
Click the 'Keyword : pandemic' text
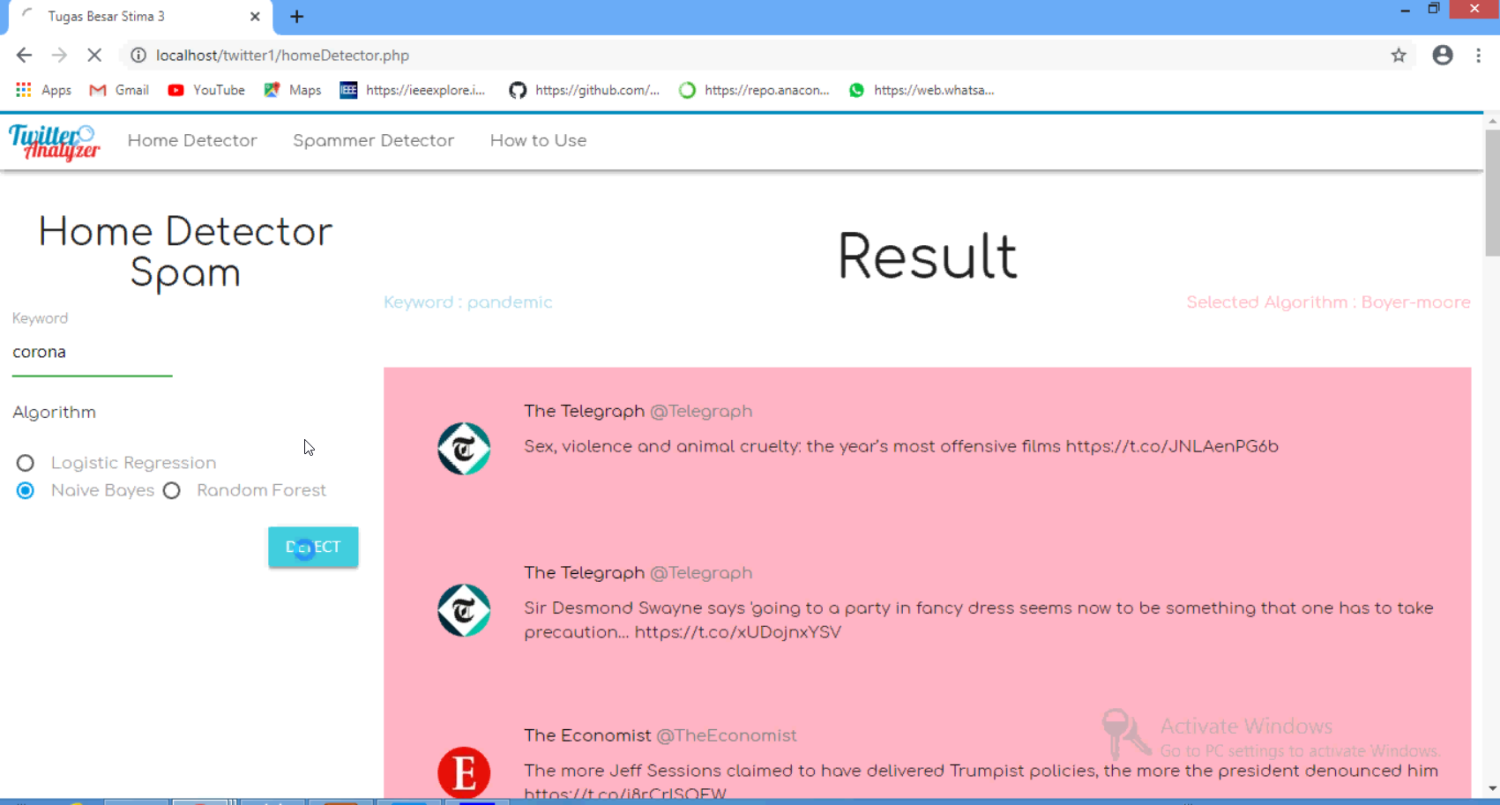pyautogui.click(x=468, y=302)
